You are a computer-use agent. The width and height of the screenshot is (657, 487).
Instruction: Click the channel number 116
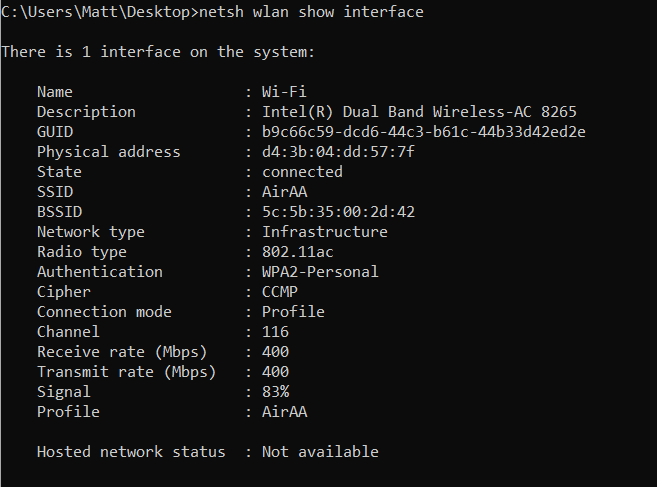coord(275,332)
